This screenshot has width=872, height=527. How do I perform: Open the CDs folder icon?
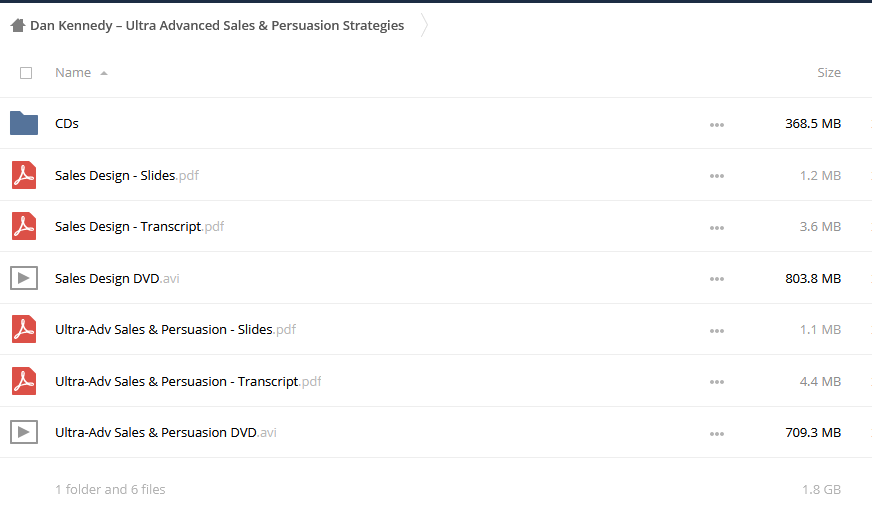24,123
